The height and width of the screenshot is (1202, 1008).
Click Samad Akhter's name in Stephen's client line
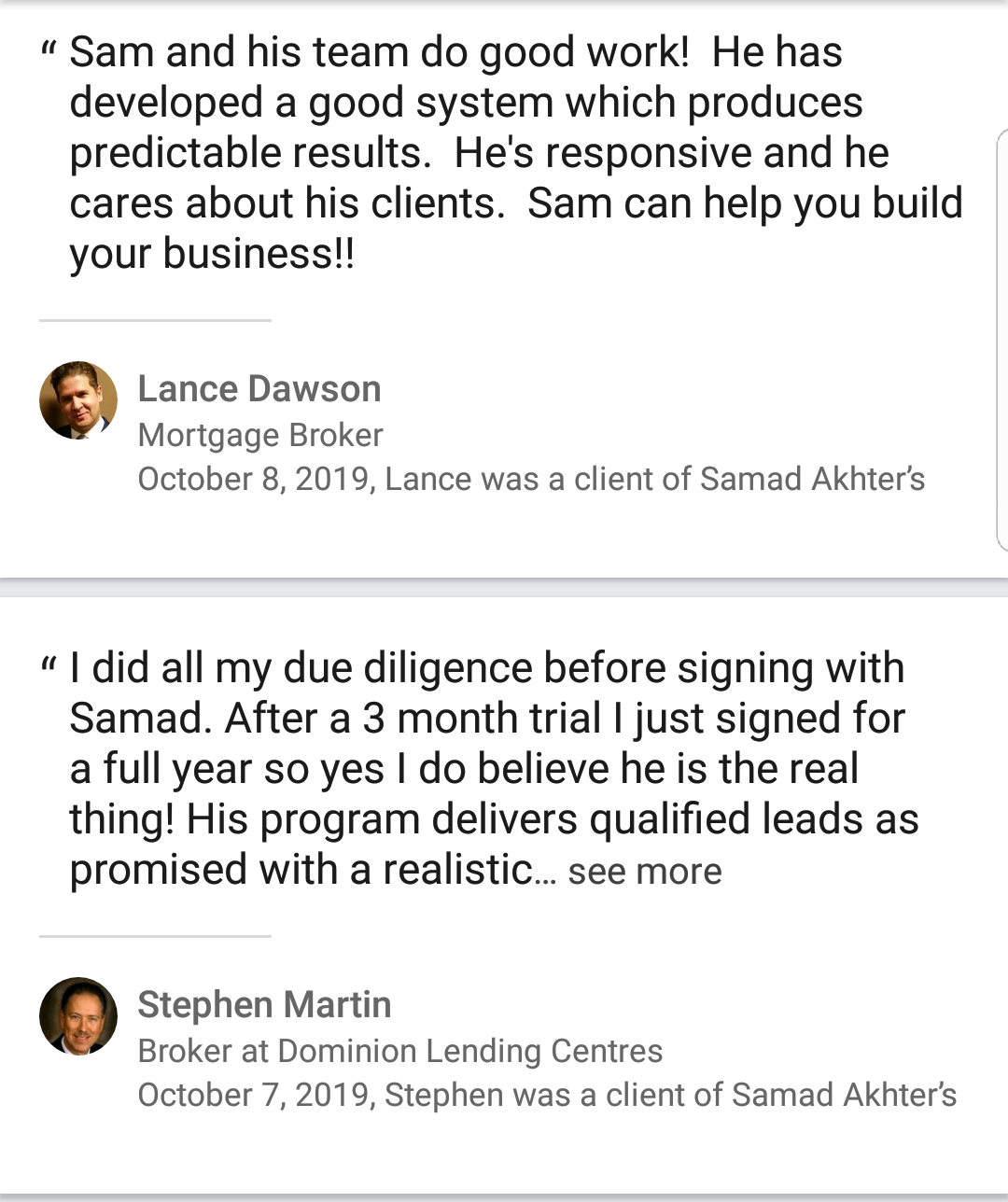844,1095
